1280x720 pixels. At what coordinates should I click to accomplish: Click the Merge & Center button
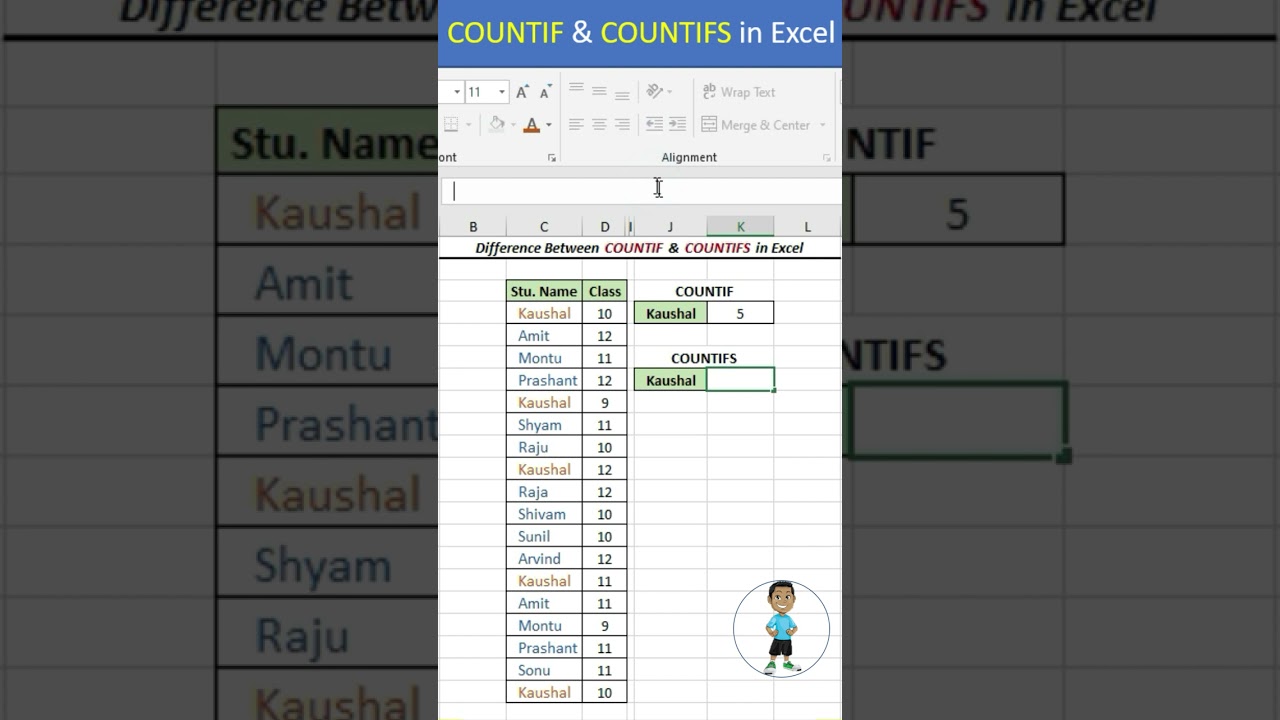[x=757, y=125]
